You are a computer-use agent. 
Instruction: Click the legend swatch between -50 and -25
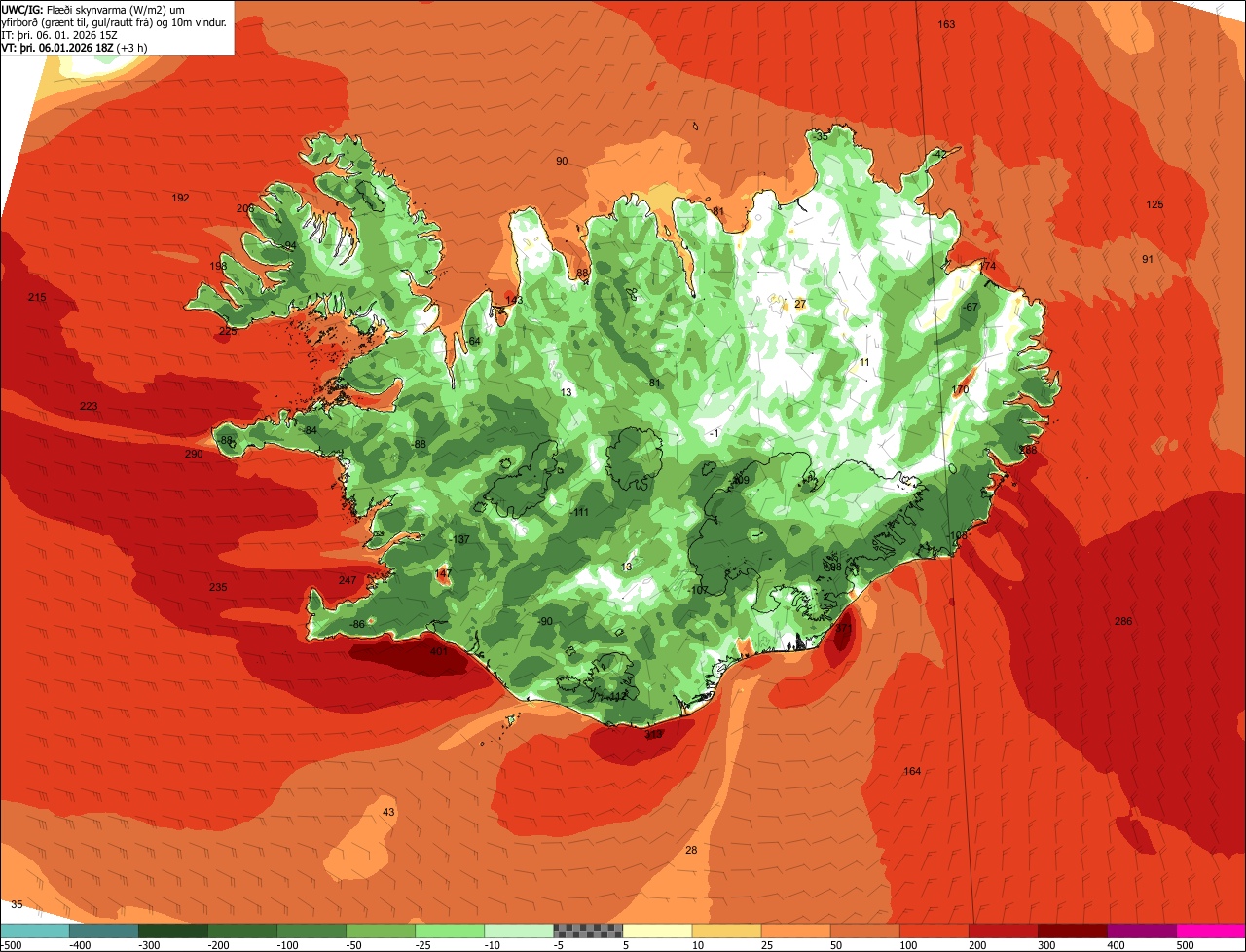click(381, 931)
